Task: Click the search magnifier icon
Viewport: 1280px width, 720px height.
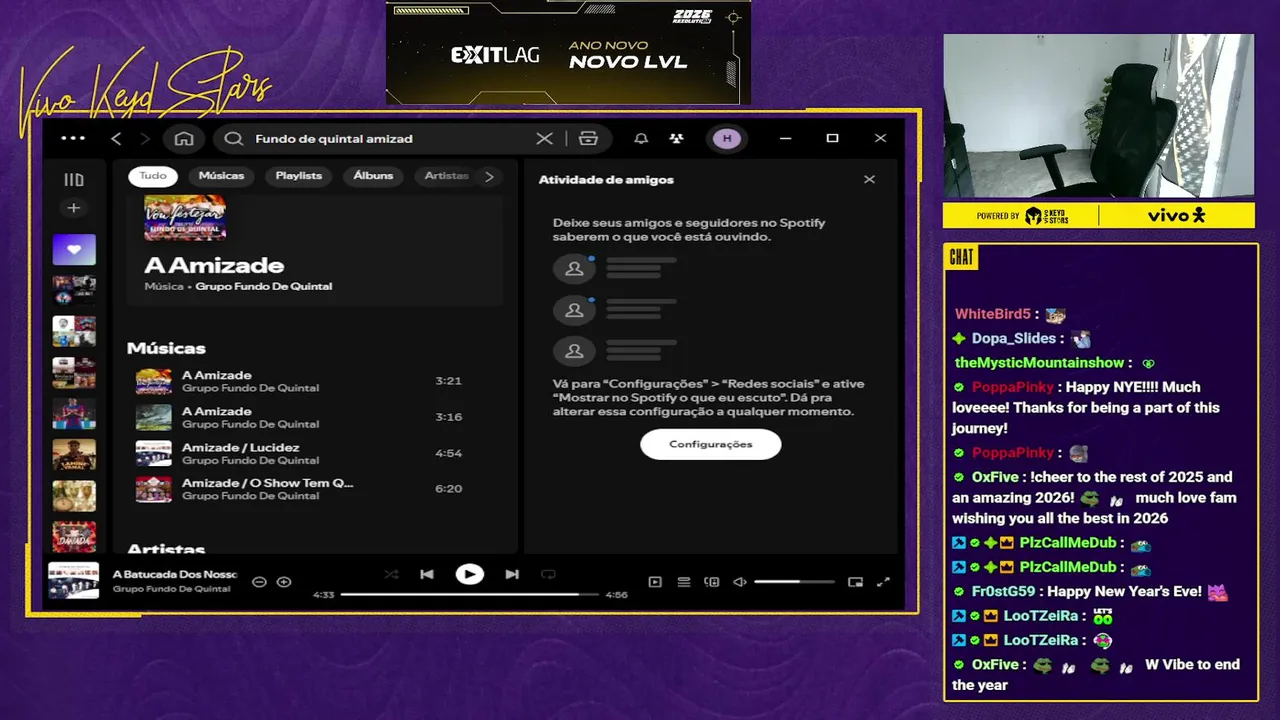Action: click(x=234, y=138)
